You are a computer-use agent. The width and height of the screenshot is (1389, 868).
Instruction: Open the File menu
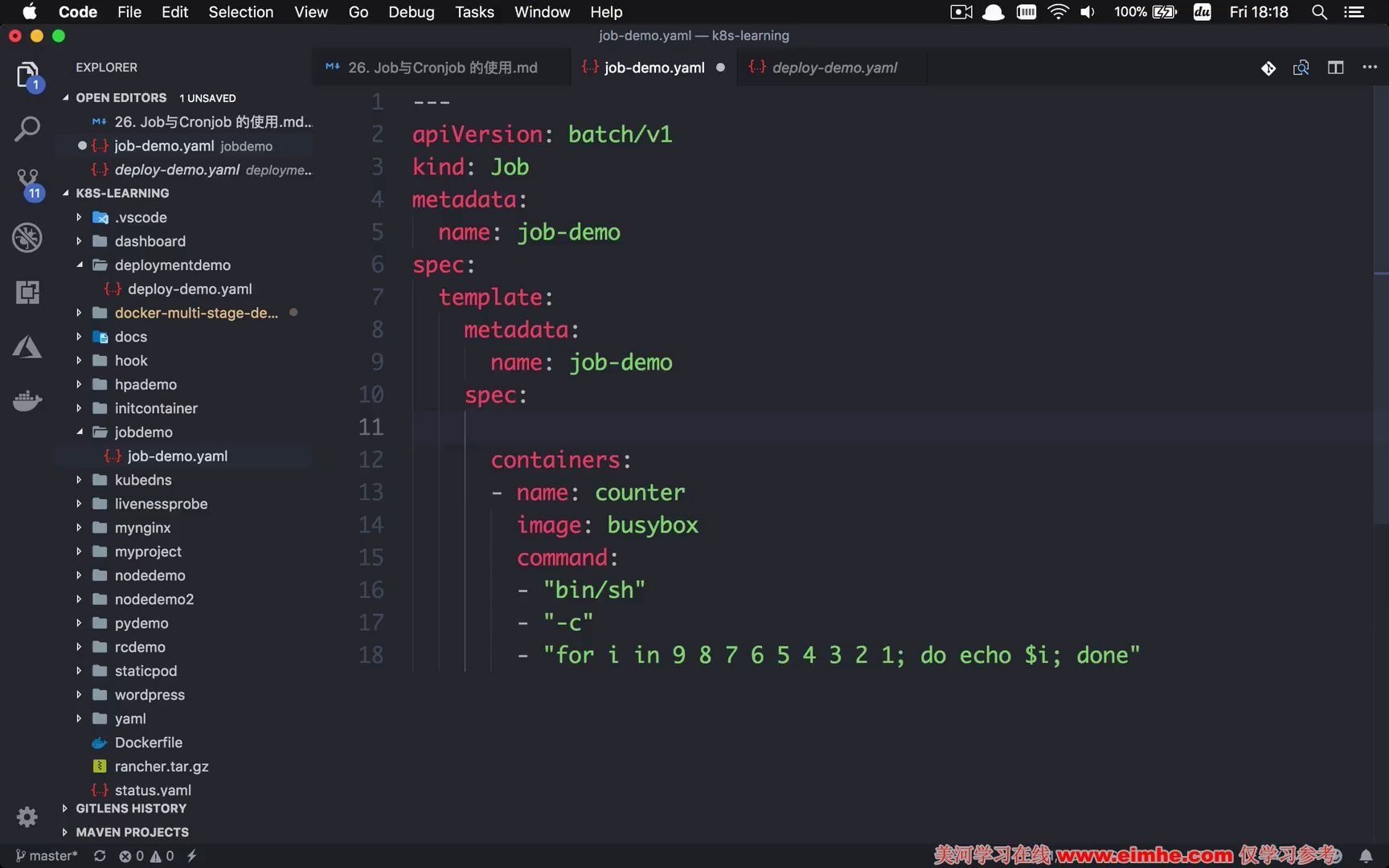(129, 12)
